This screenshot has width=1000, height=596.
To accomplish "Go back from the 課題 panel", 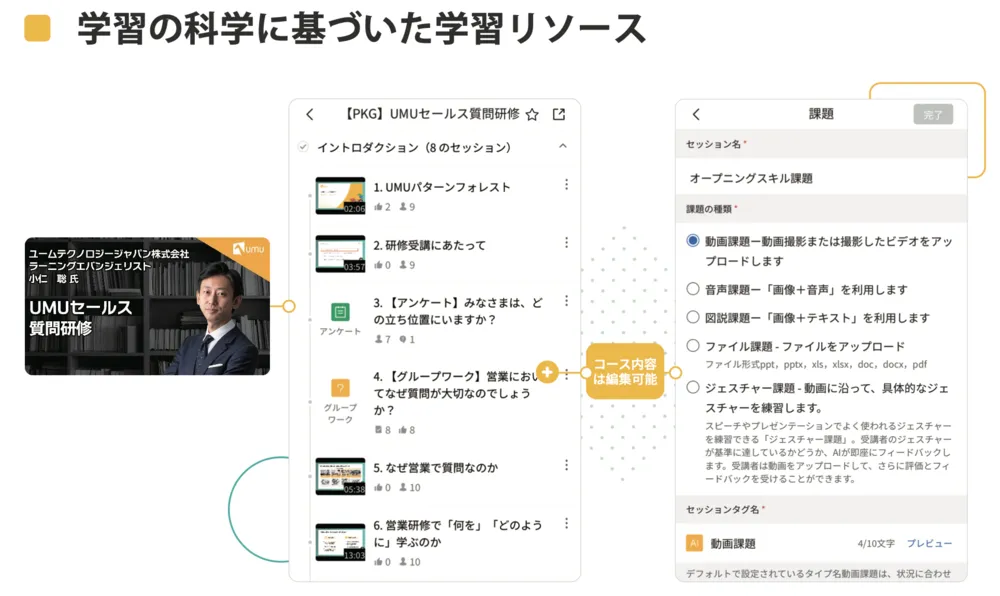I will pos(697,115).
